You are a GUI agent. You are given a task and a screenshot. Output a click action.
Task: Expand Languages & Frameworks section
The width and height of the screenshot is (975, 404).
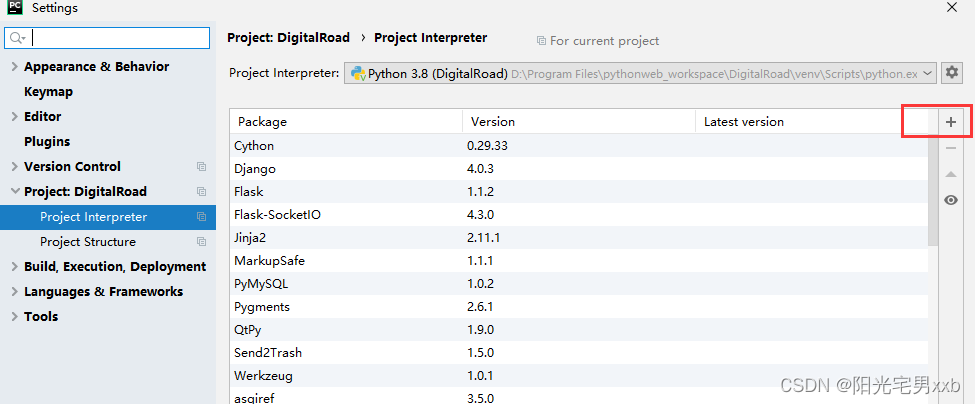click(14, 292)
